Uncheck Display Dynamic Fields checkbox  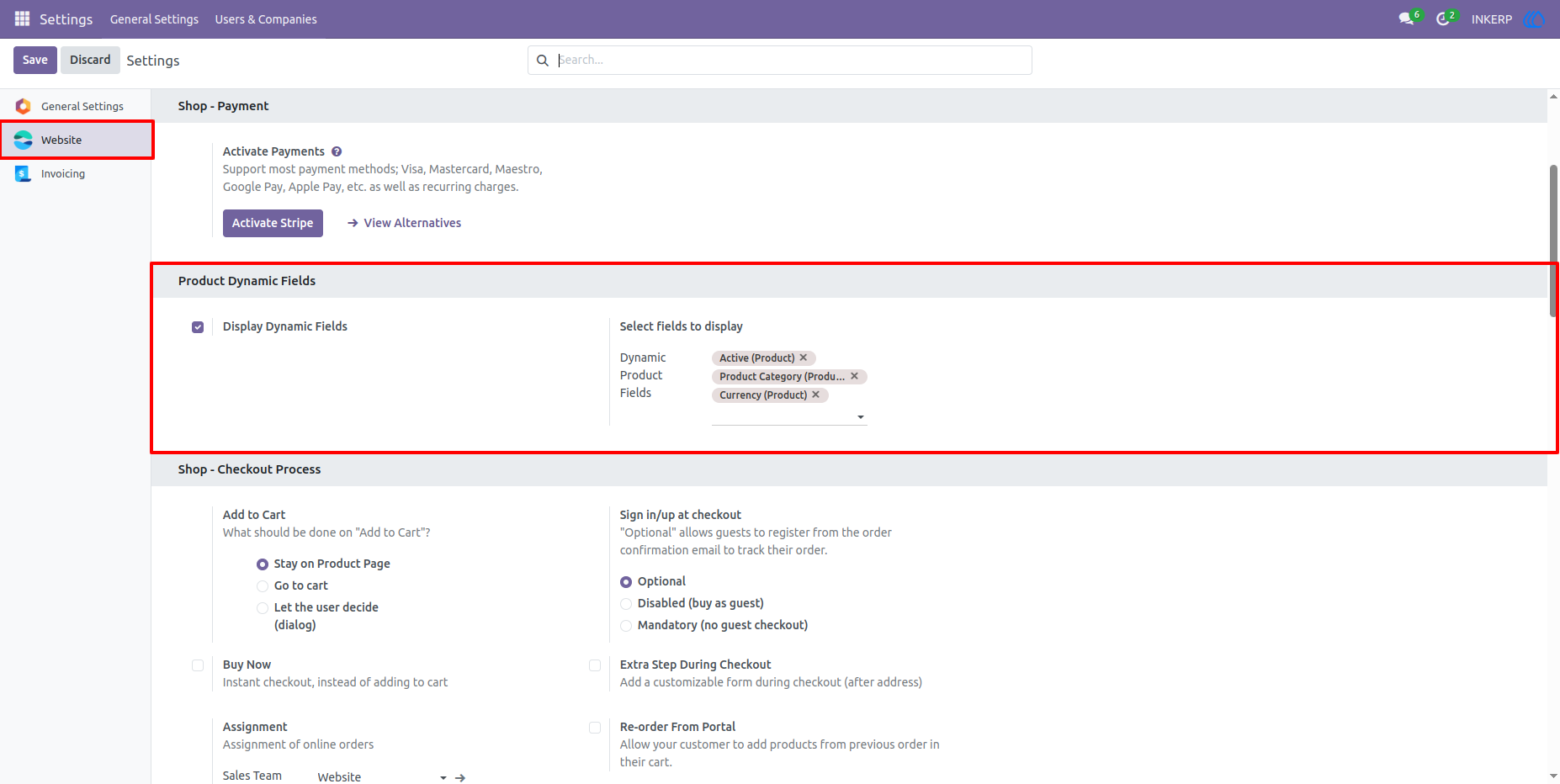[x=198, y=327]
